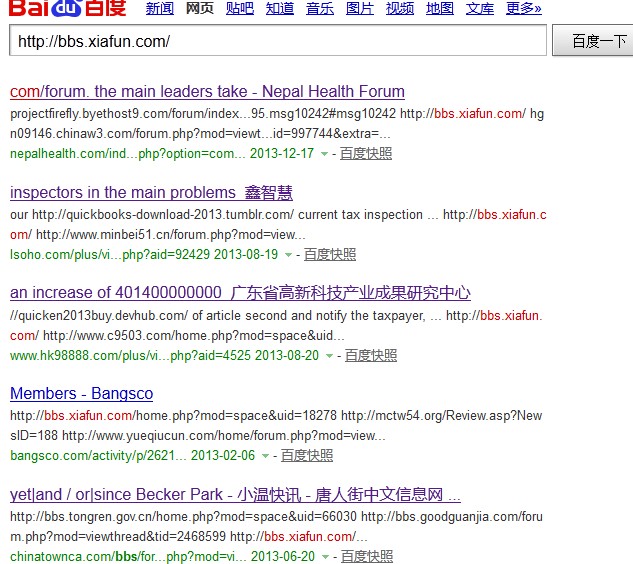
Task: Expand the 更多» menu link
Action: 524,8
